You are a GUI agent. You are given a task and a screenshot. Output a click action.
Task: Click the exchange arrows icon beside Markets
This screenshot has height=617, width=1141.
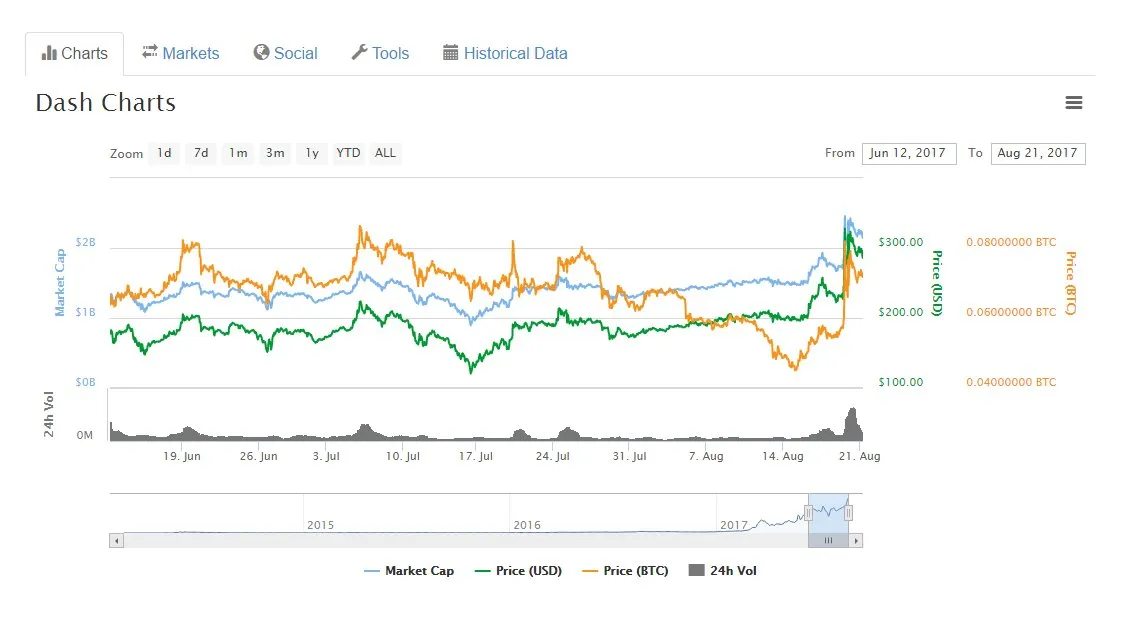[149, 52]
